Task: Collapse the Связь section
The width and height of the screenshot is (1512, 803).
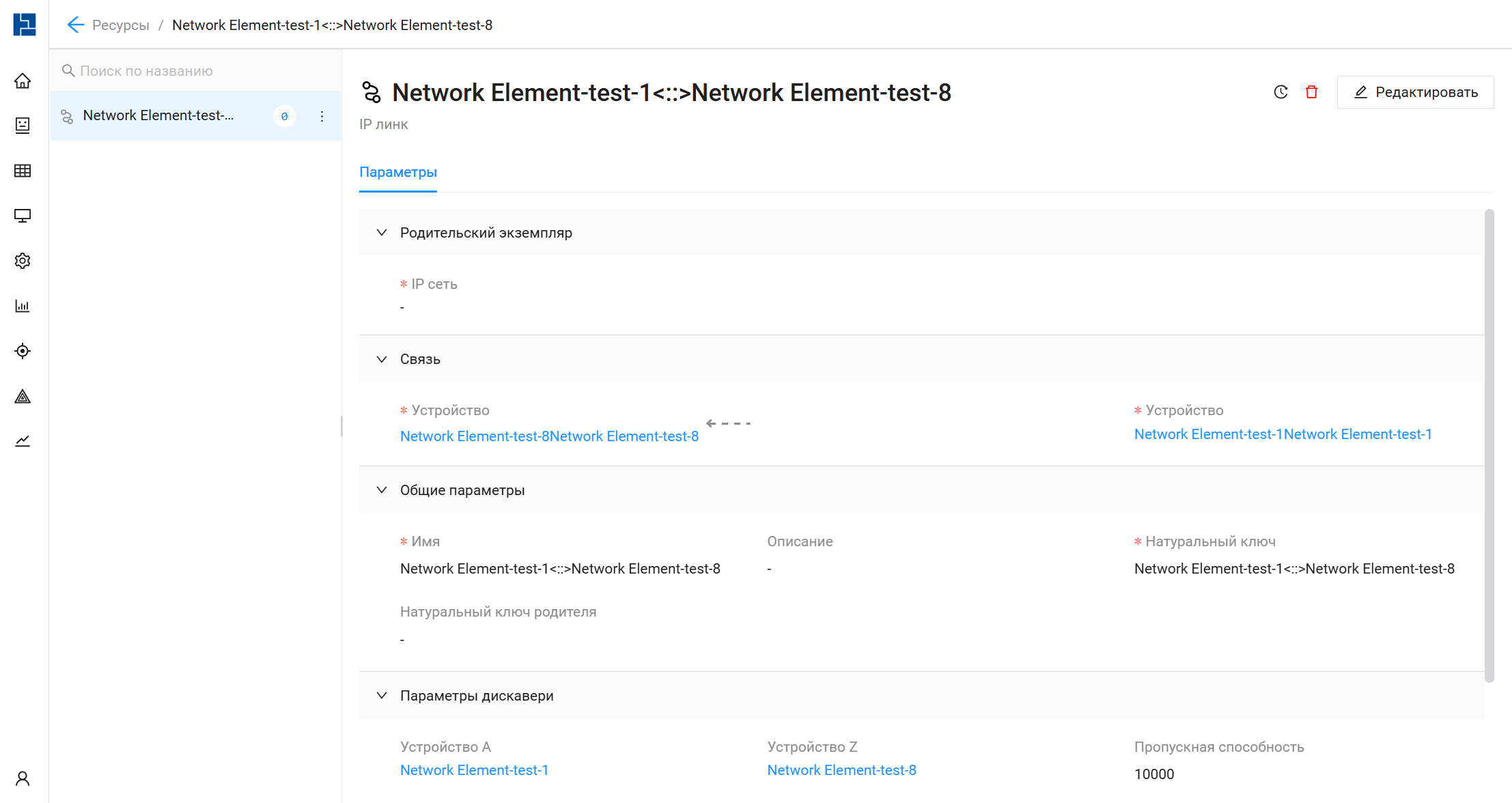Action: [382, 359]
